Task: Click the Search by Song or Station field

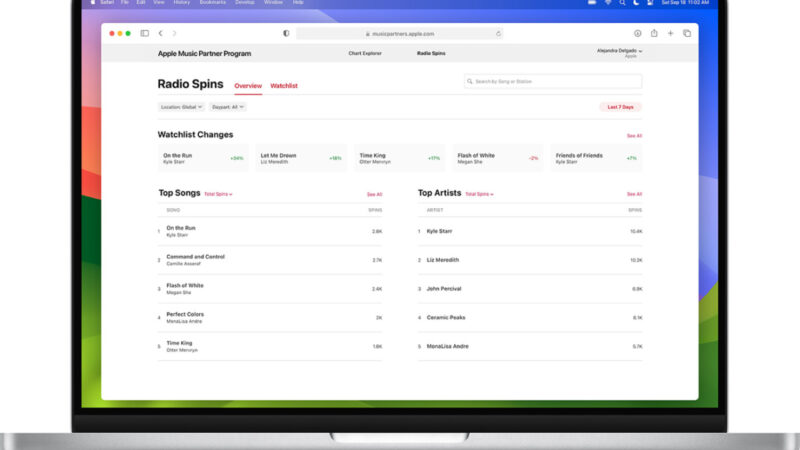Action: pyautogui.click(x=553, y=82)
